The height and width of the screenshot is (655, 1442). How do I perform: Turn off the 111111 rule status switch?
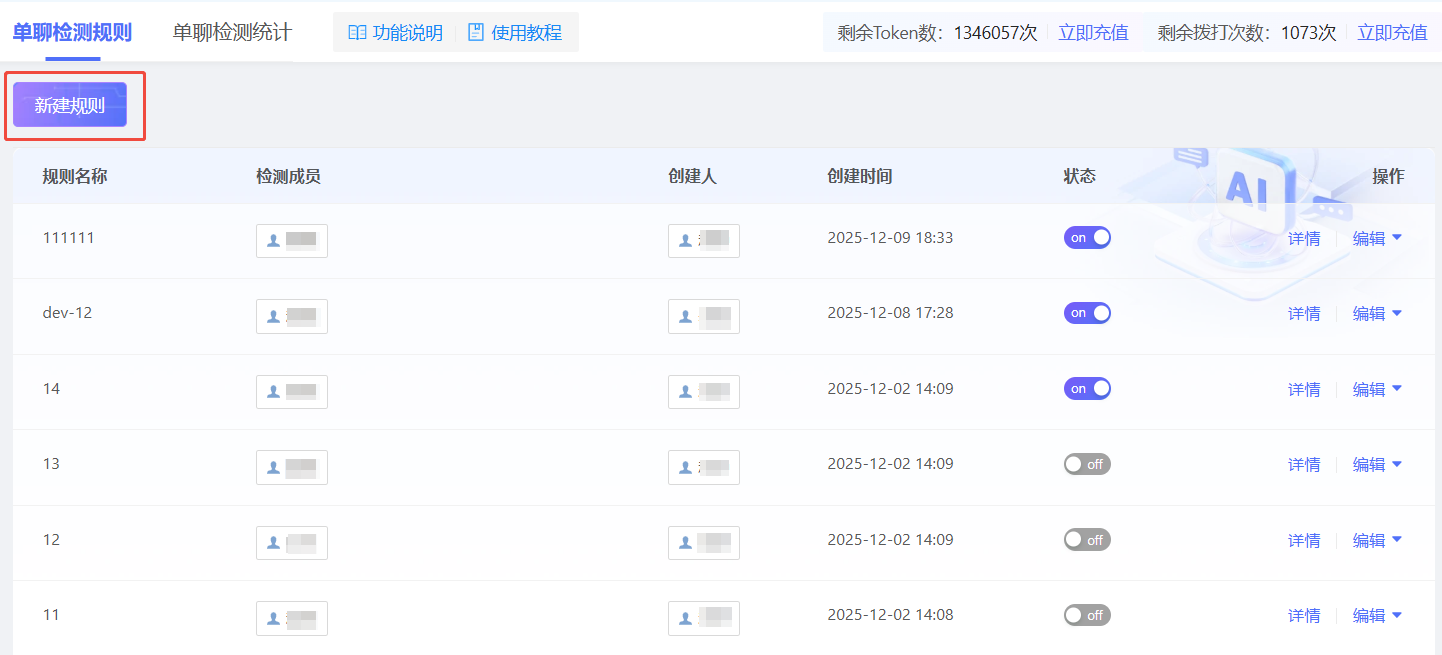(1087, 238)
